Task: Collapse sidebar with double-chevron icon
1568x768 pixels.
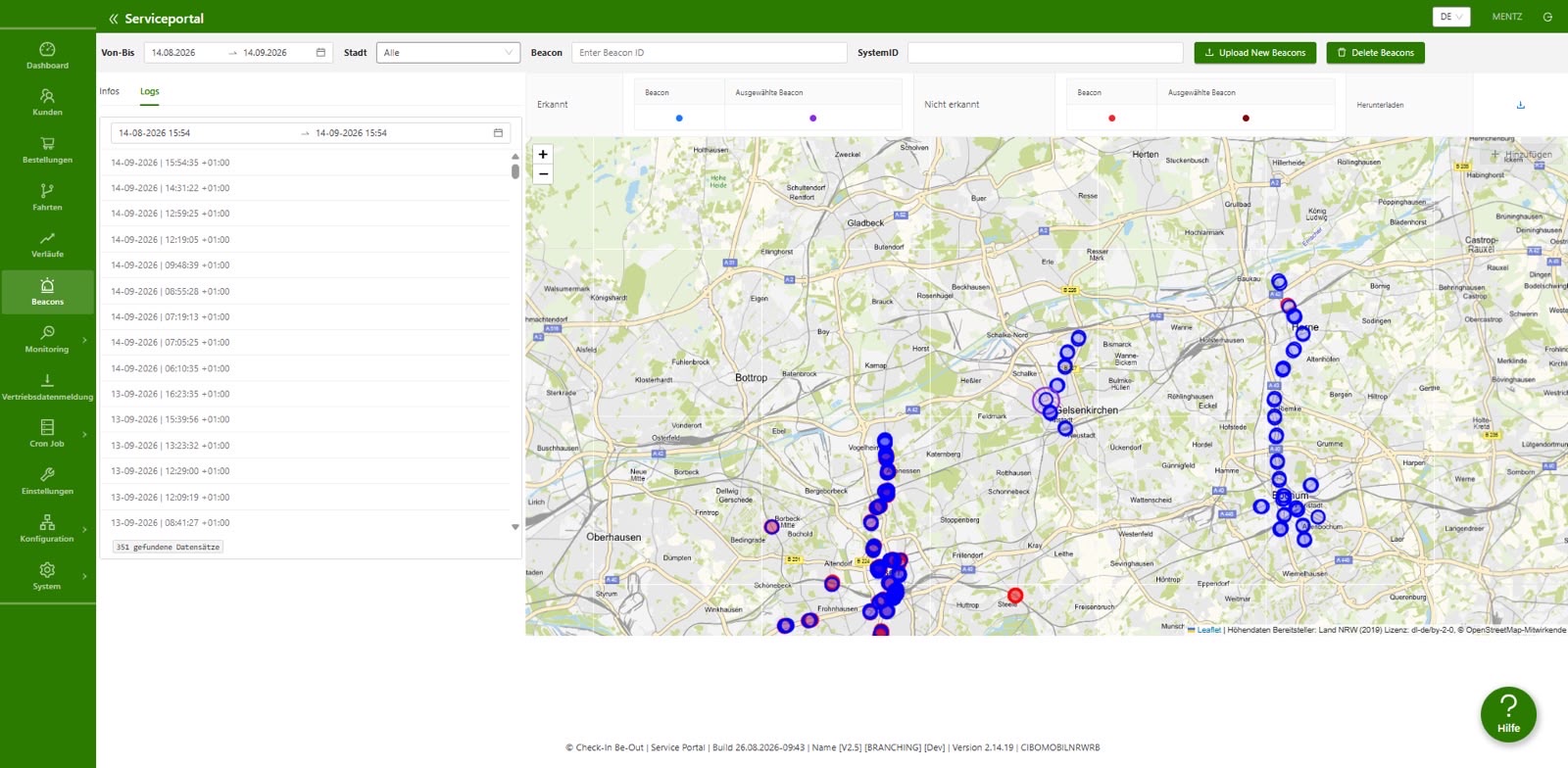Action: click(x=114, y=19)
